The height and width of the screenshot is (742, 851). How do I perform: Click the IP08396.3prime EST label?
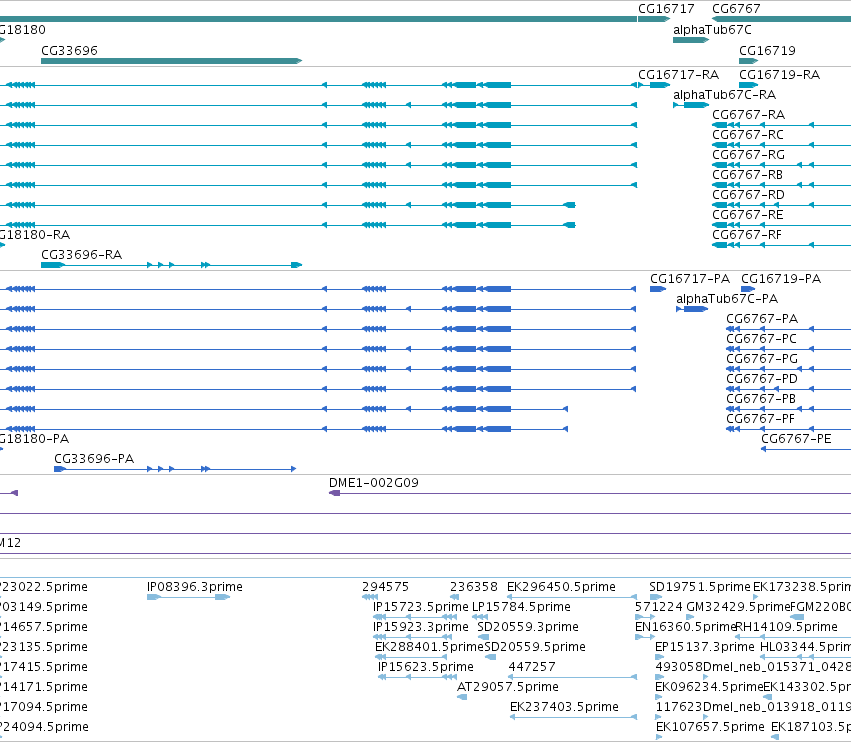tap(195, 587)
